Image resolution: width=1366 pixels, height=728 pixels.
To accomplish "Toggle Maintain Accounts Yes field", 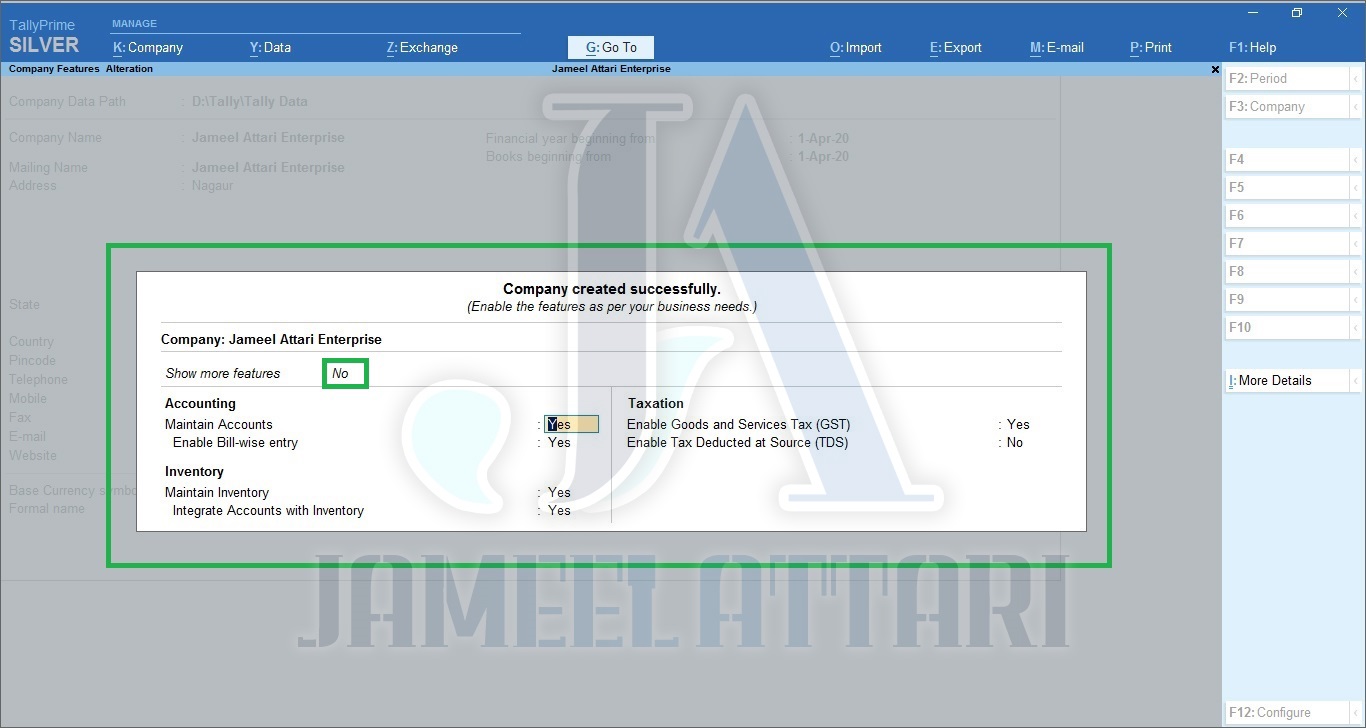I will pyautogui.click(x=571, y=424).
